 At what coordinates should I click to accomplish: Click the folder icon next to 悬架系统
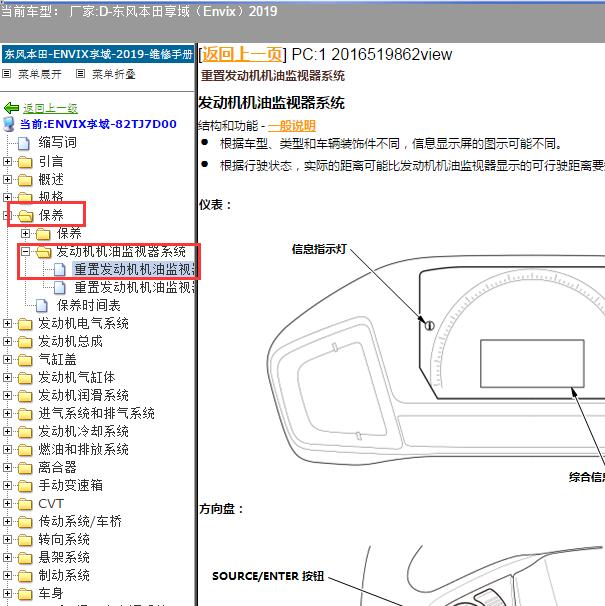(25, 558)
